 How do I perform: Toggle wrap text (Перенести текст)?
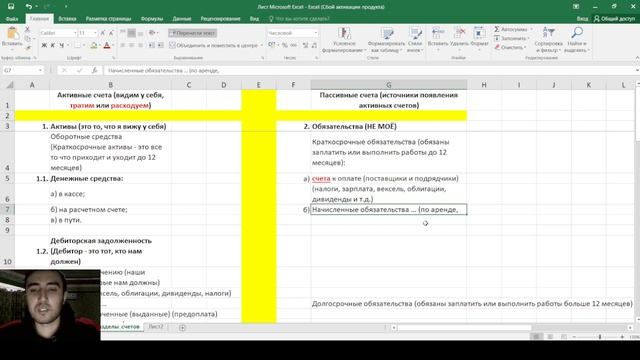[x=193, y=33]
